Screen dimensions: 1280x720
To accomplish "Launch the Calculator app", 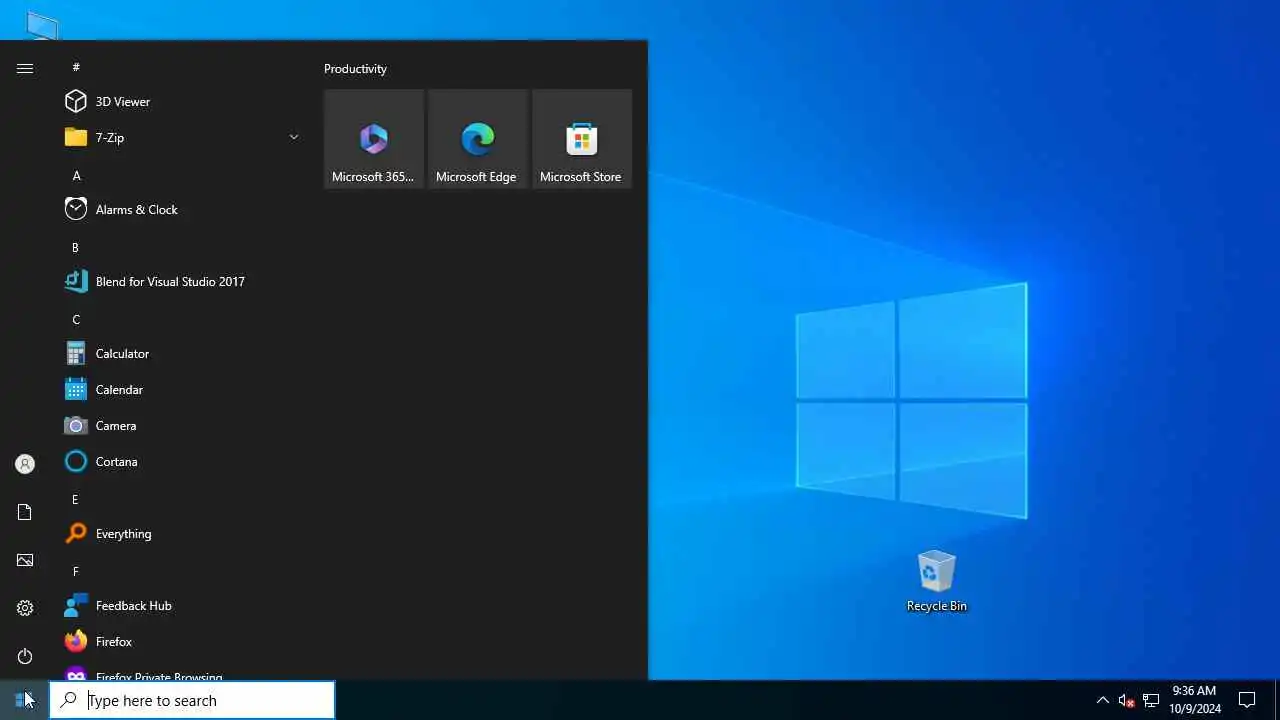I will 180,353.
